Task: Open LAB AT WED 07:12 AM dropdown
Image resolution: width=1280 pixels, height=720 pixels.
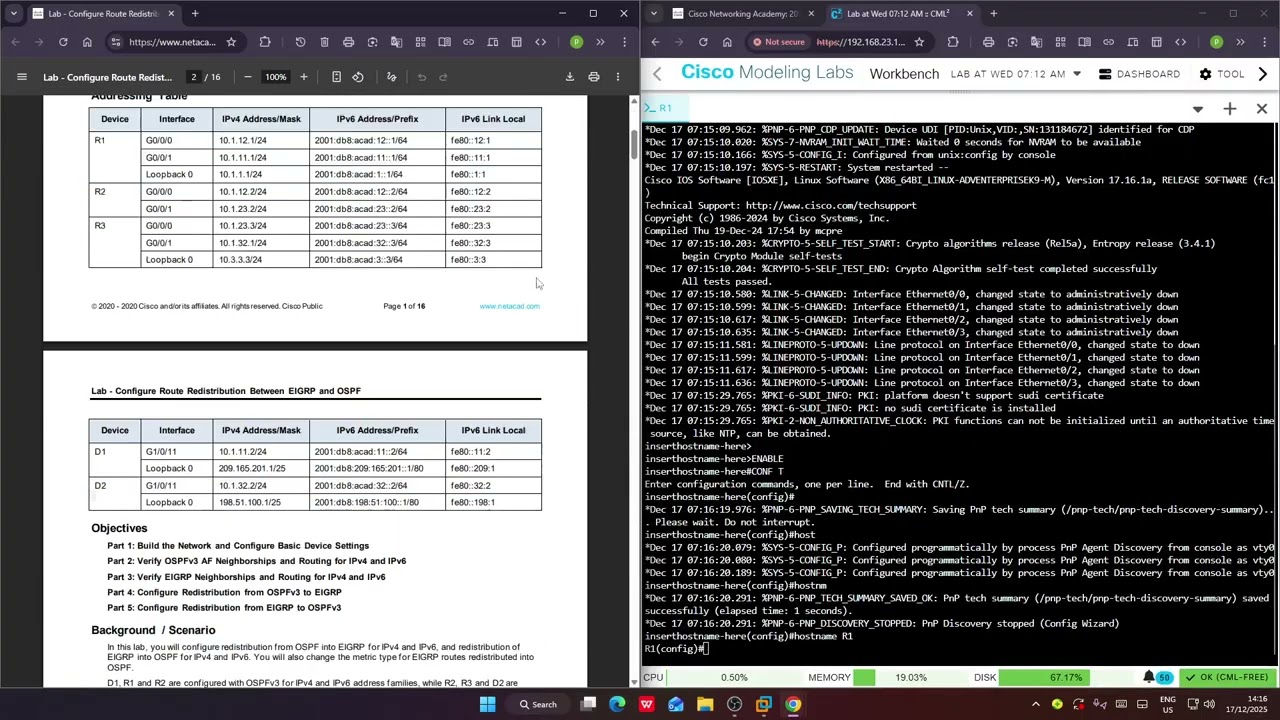Action: click(1016, 74)
